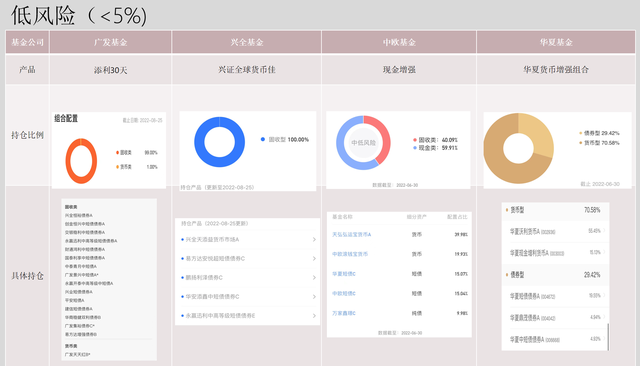
Task: Click the blue 现金类 59.91% legend dot
Action: point(415,148)
